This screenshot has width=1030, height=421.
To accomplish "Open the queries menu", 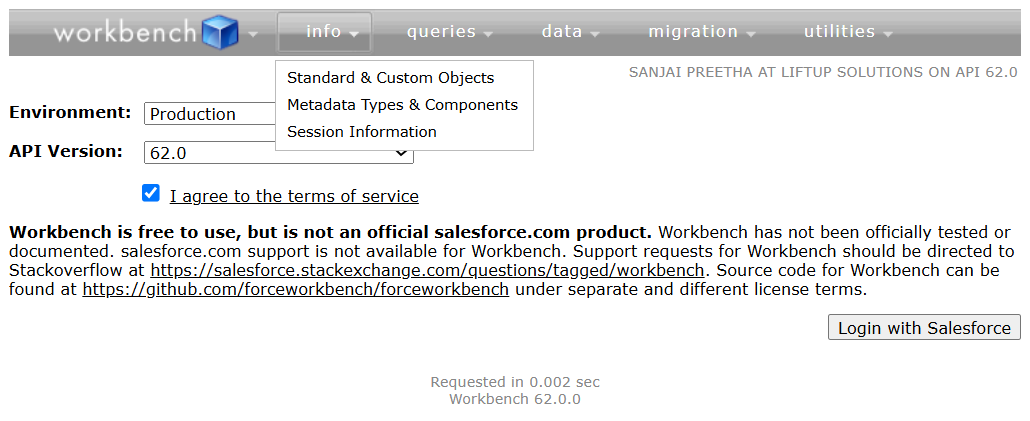I will coord(449,32).
